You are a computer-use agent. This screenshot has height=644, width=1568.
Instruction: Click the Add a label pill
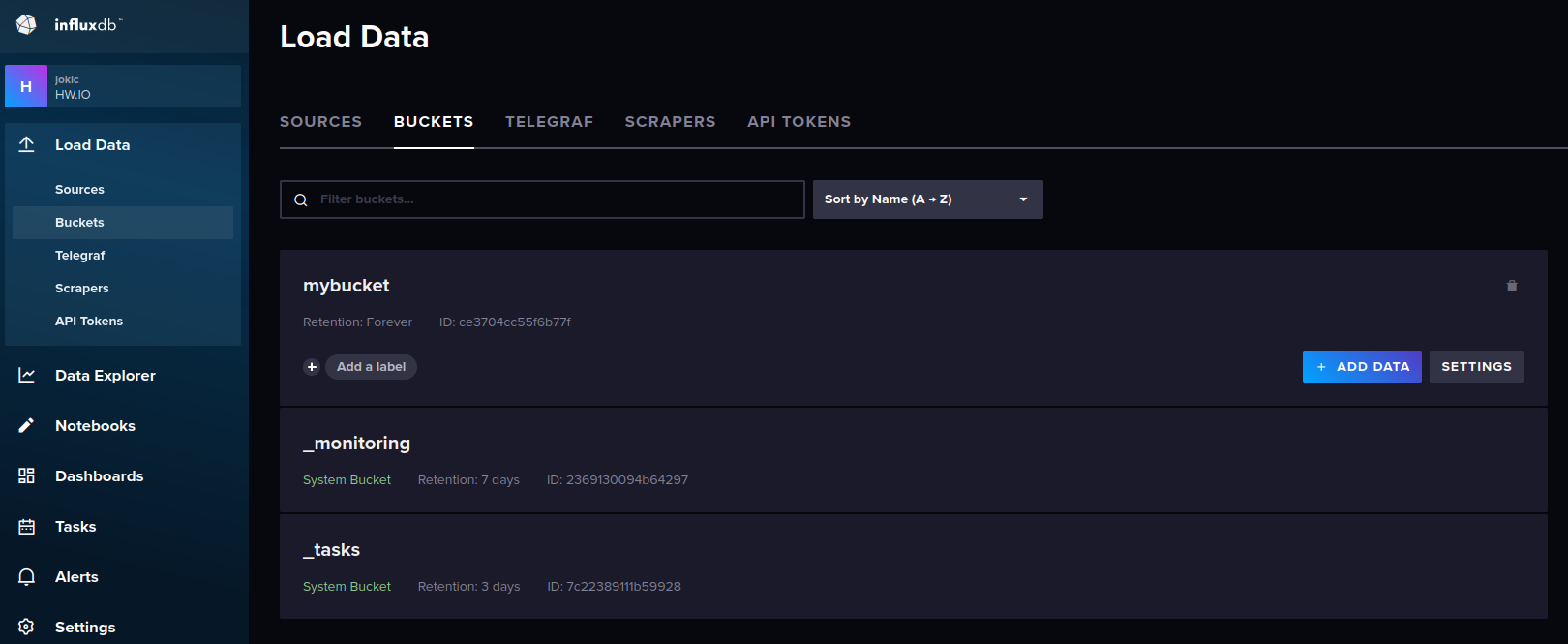pyautogui.click(x=371, y=367)
